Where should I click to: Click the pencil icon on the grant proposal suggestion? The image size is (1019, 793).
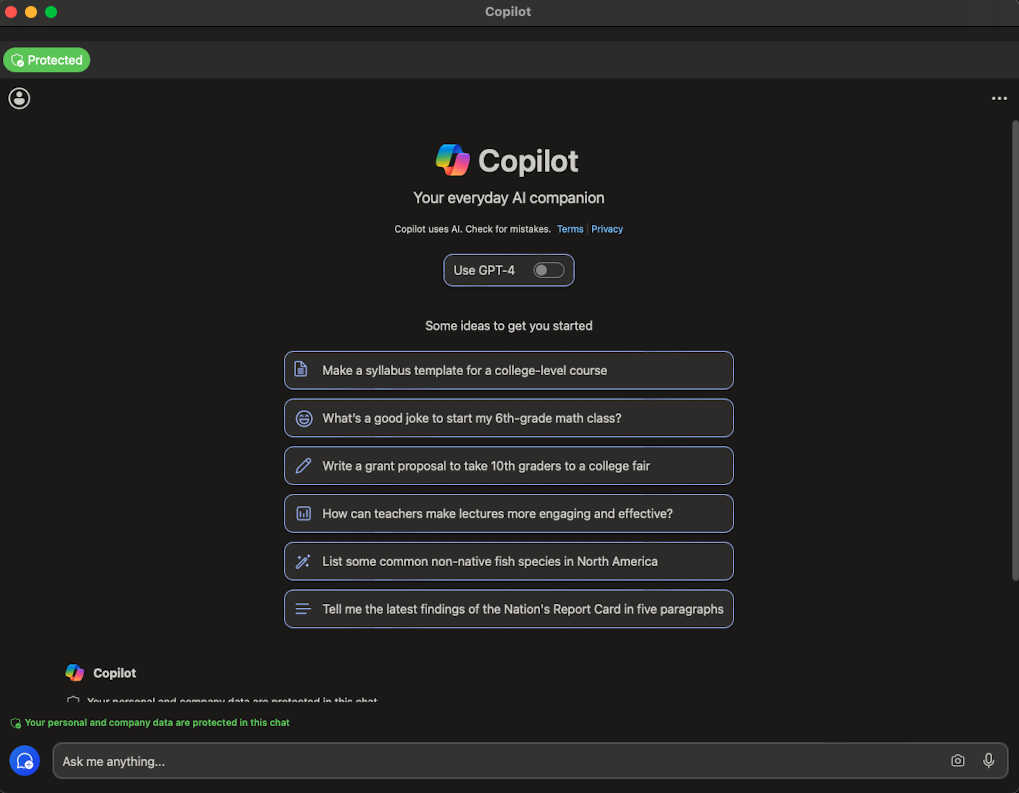tap(303, 465)
